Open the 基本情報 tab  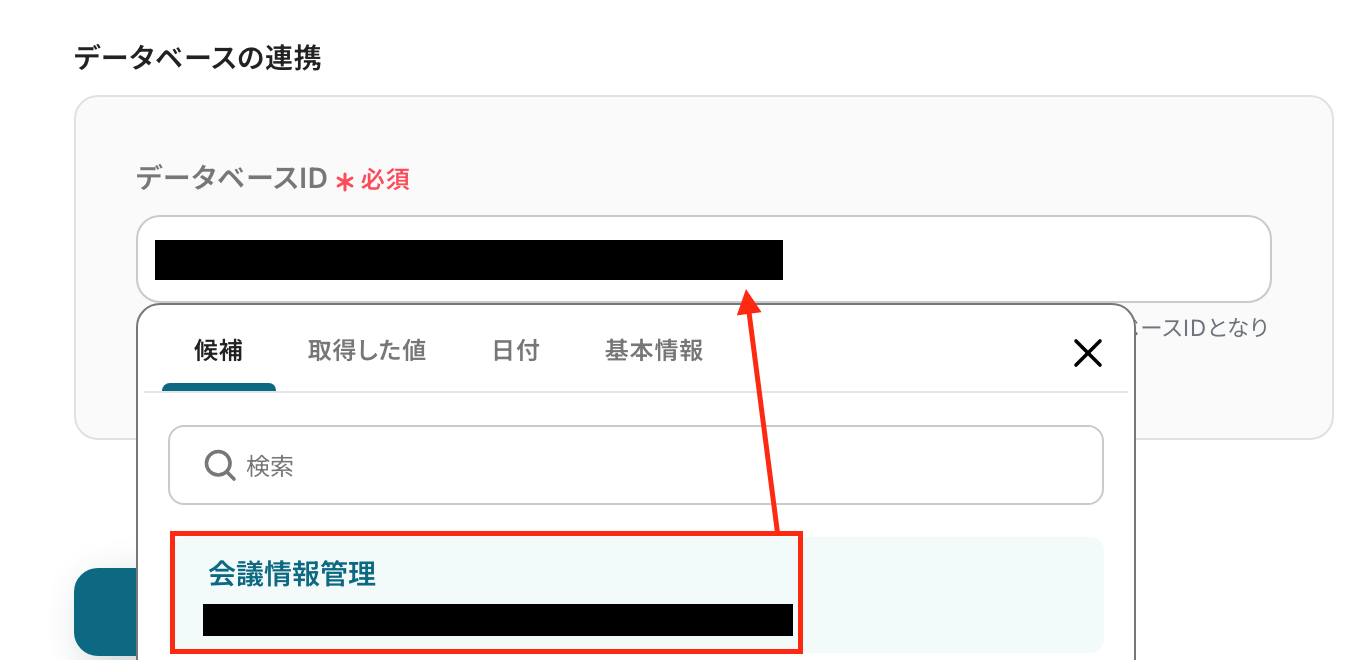[x=654, y=350]
